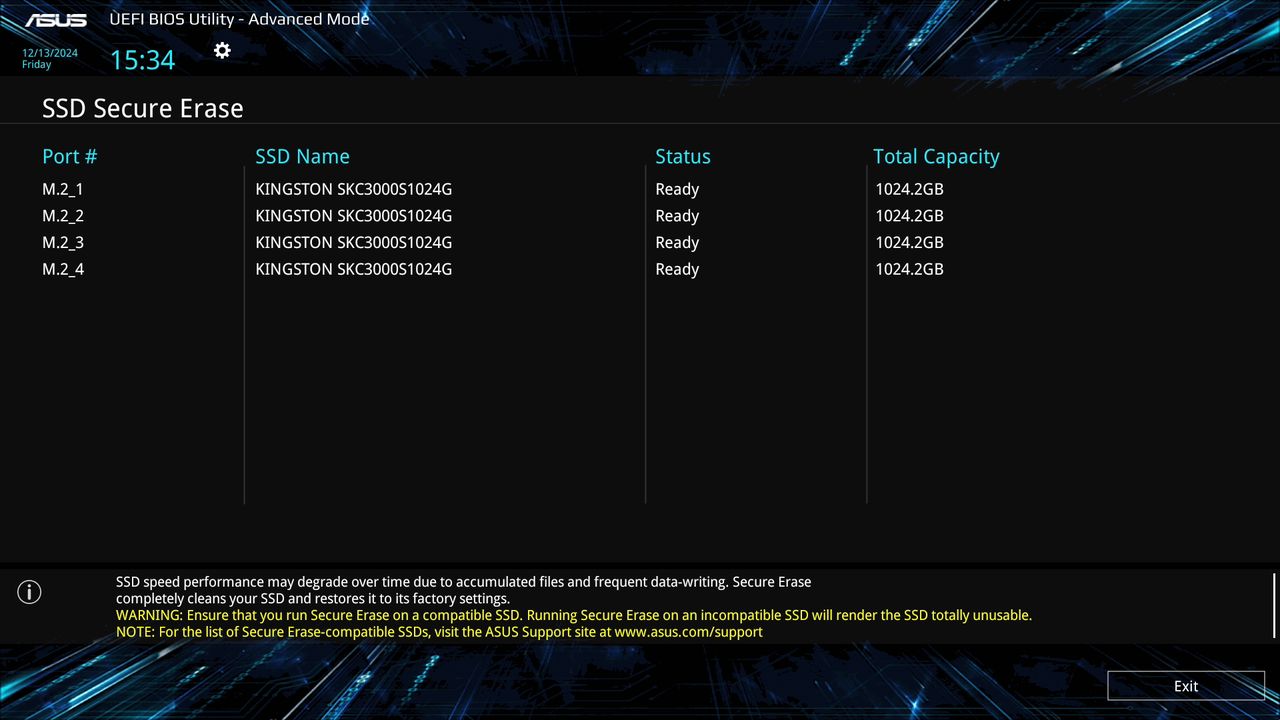
Task: Click the 15:34 clock display
Action: coord(142,60)
